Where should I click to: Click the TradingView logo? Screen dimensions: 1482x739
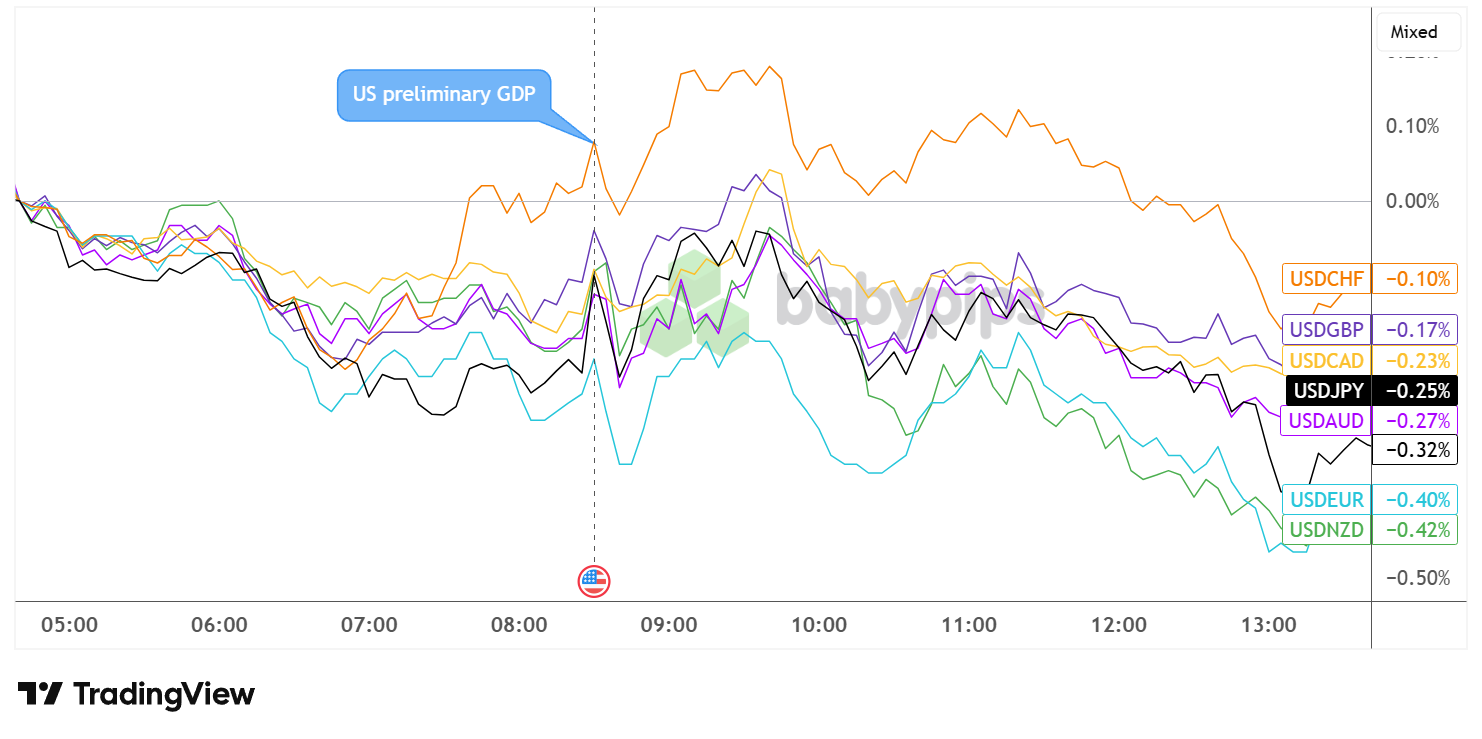(136, 694)
